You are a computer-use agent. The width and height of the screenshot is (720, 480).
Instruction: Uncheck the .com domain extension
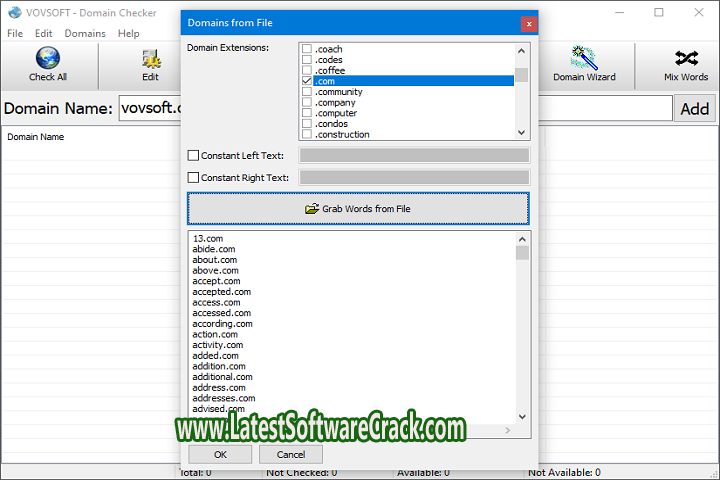[307, 81]
